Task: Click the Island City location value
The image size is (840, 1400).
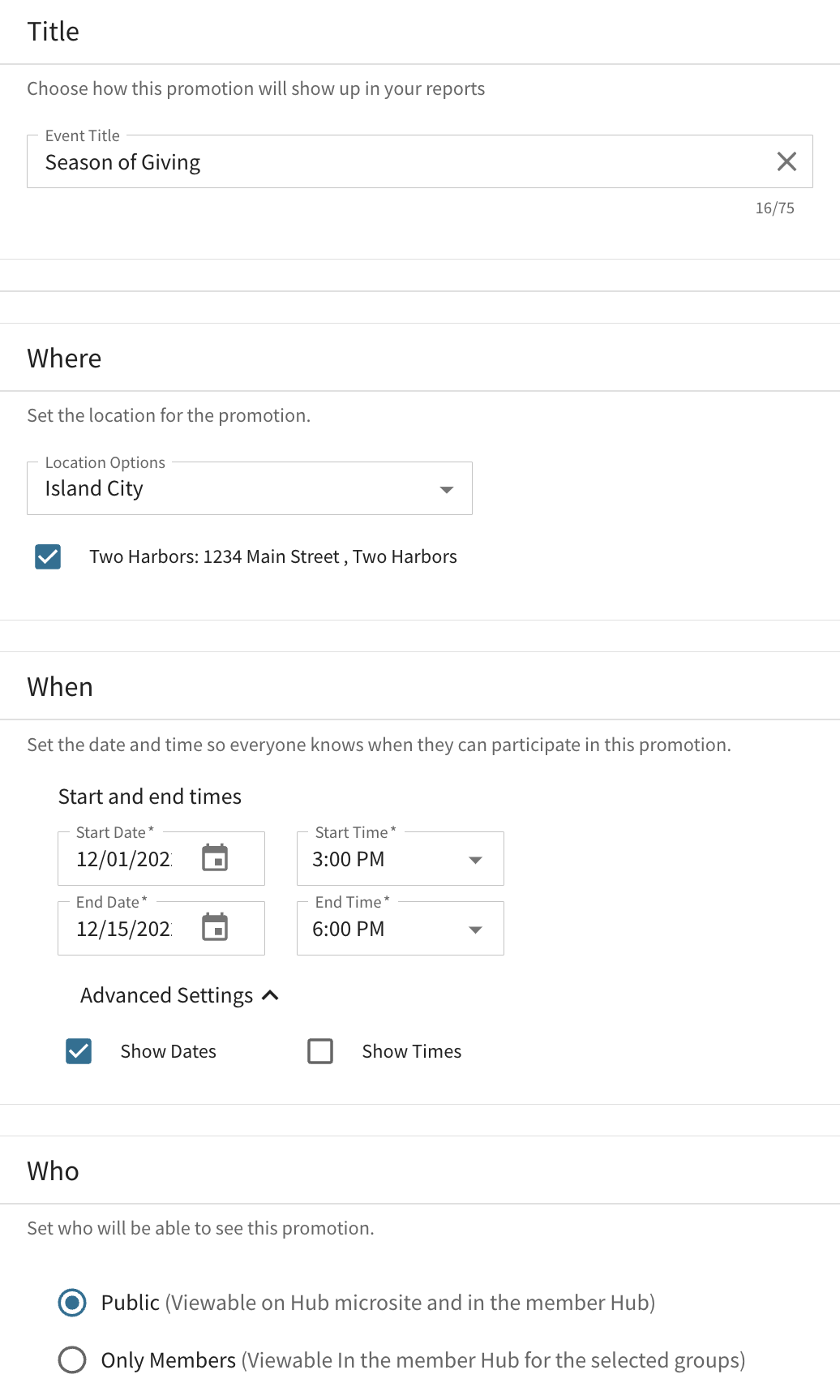Action: click(94, 488)
